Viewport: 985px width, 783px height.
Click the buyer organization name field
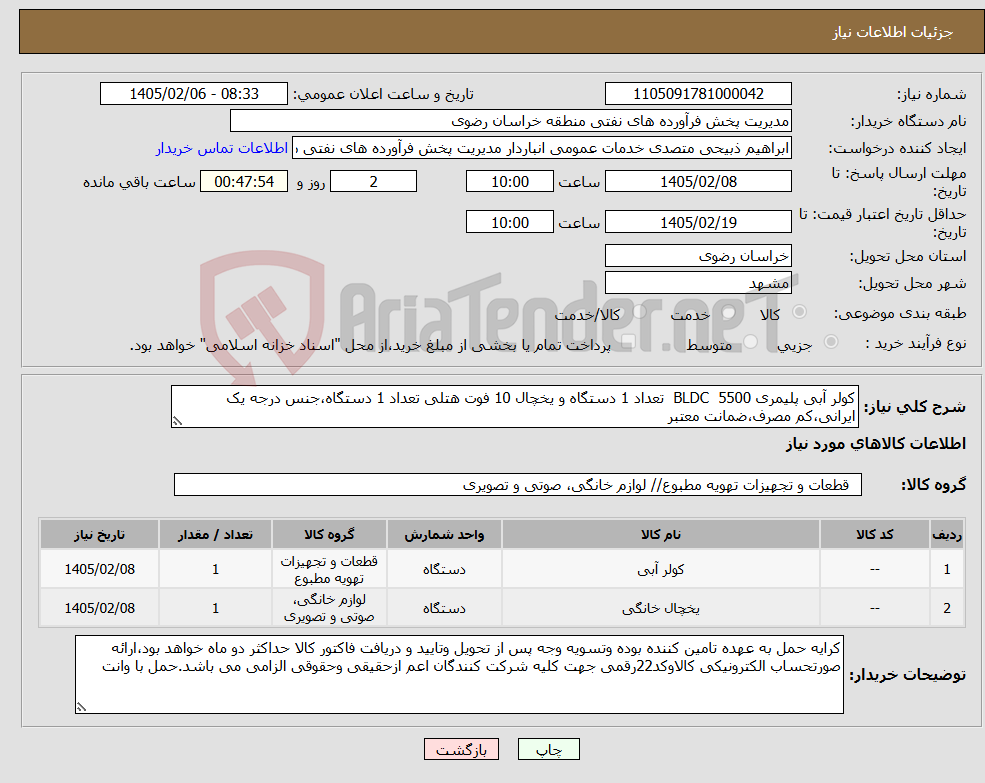click(511, 121)
